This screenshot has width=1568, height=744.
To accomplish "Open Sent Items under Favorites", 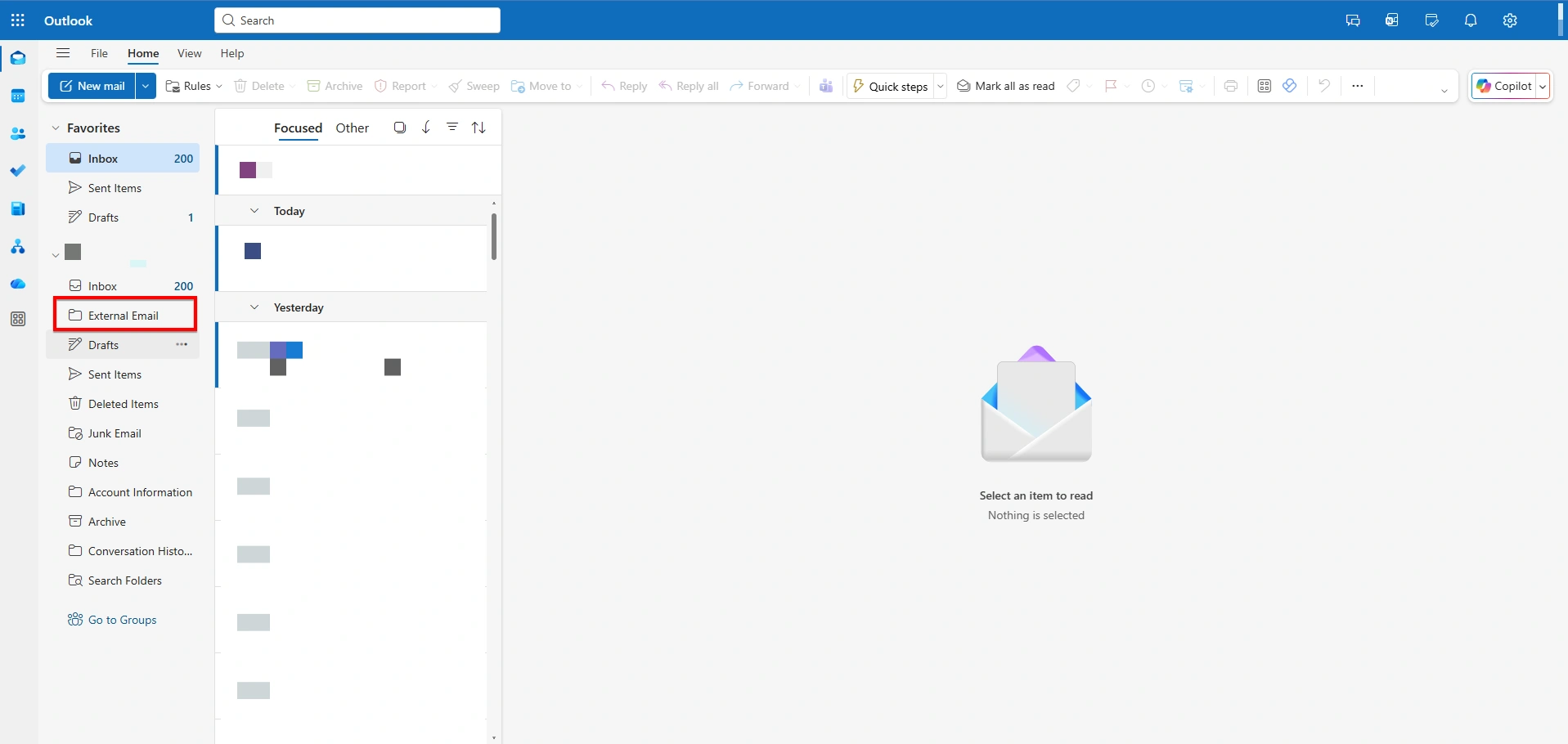I will [123, 188].
